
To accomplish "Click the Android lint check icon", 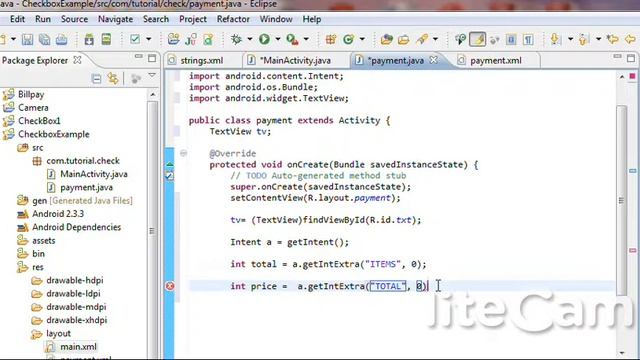I will [x=135, y=39].
